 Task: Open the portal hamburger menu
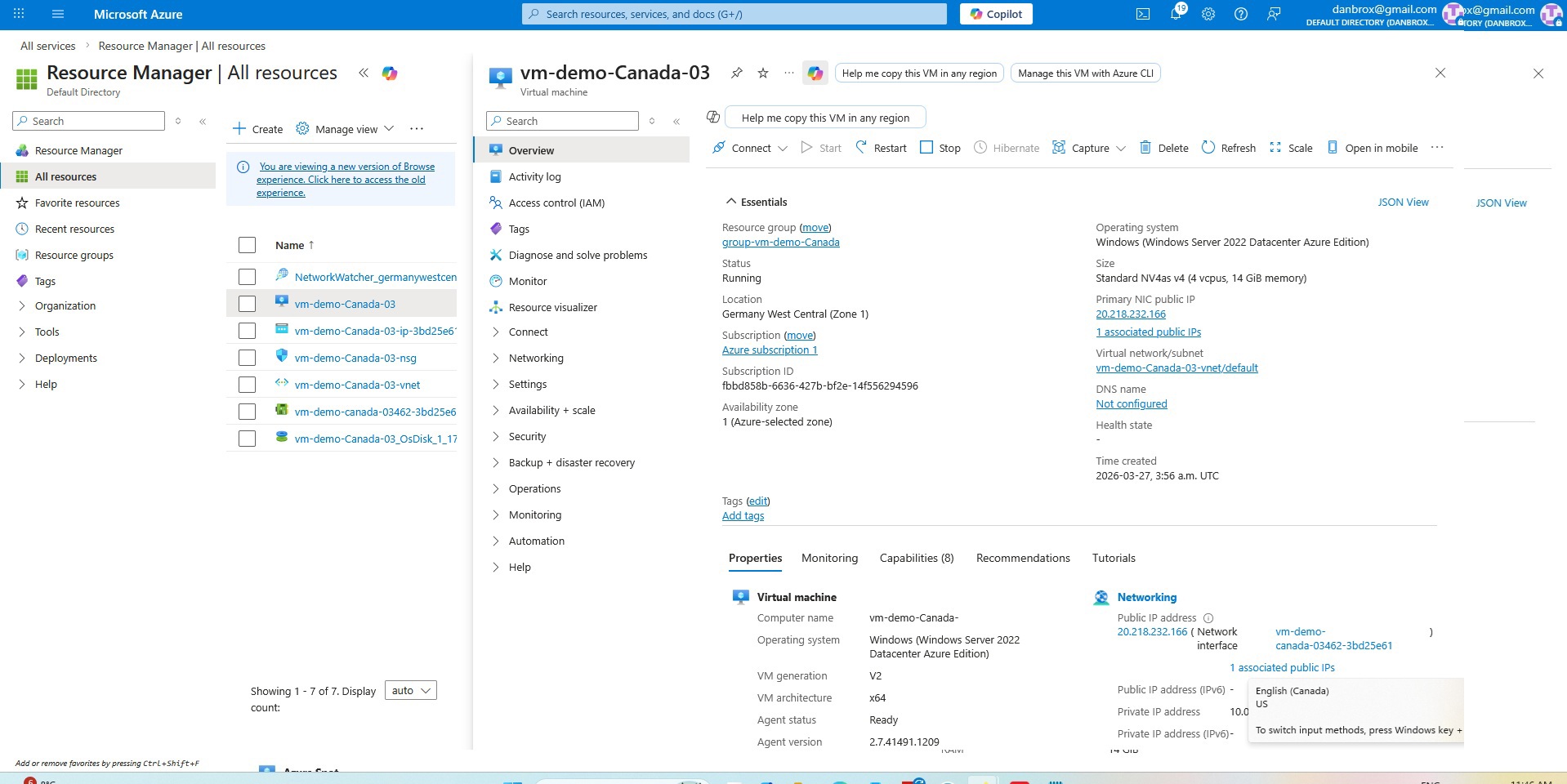58,14
